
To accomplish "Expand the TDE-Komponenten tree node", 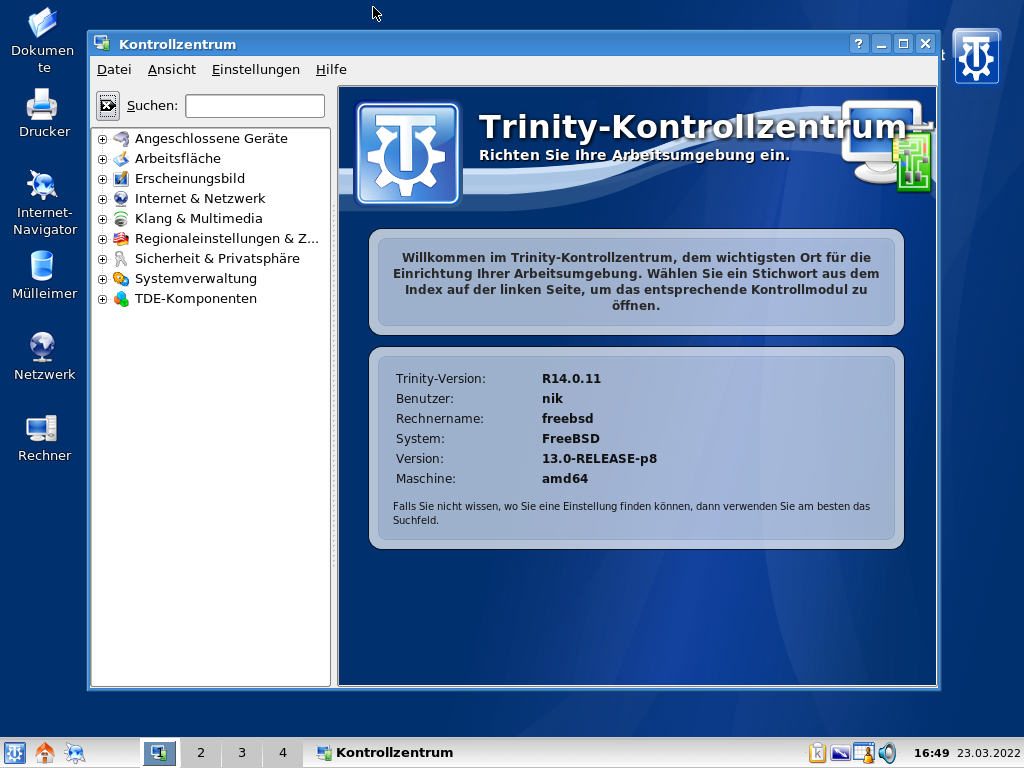I will 103,299.
